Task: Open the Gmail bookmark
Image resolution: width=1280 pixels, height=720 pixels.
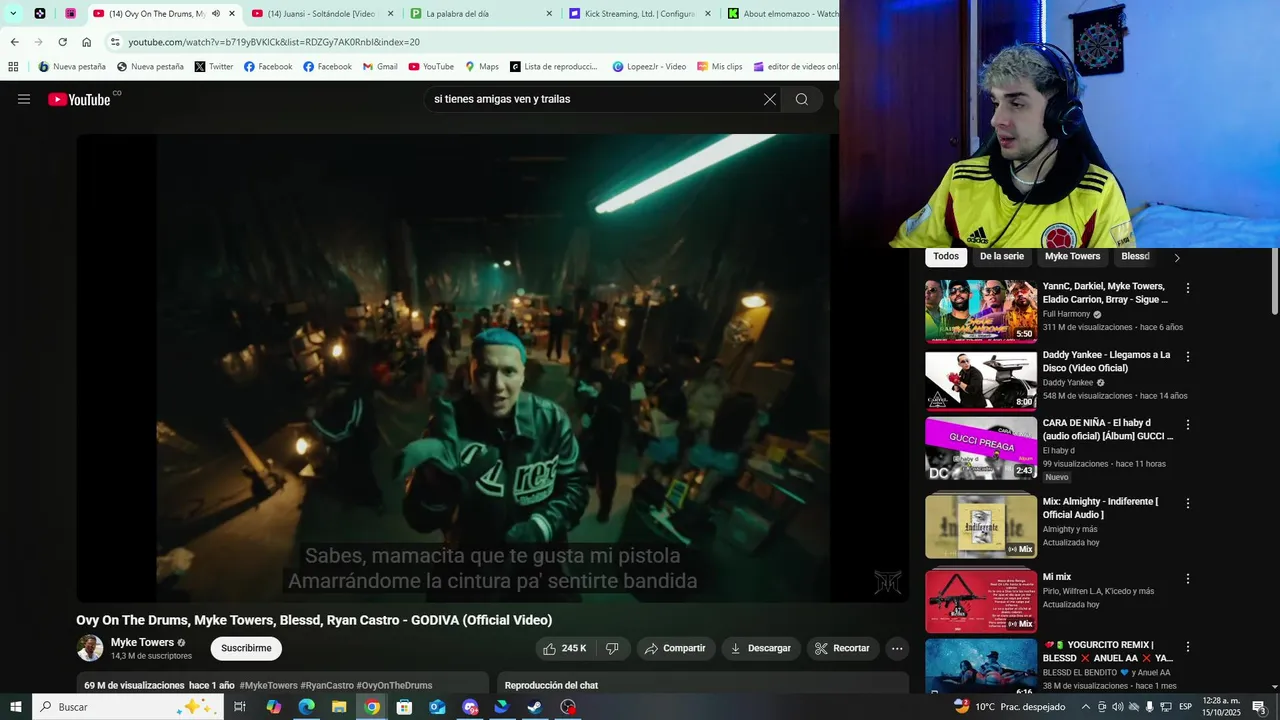Action: [x=380, y=67]
